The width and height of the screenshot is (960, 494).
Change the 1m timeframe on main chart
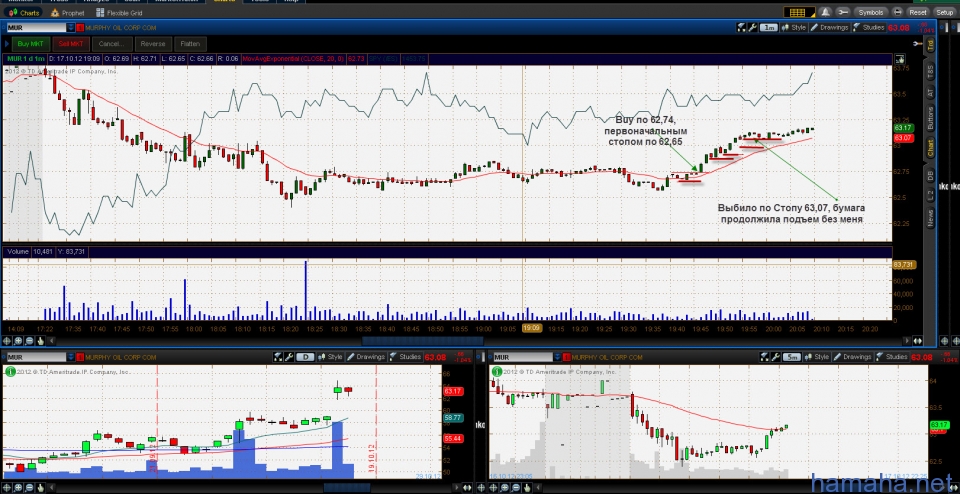pos(768,28)
